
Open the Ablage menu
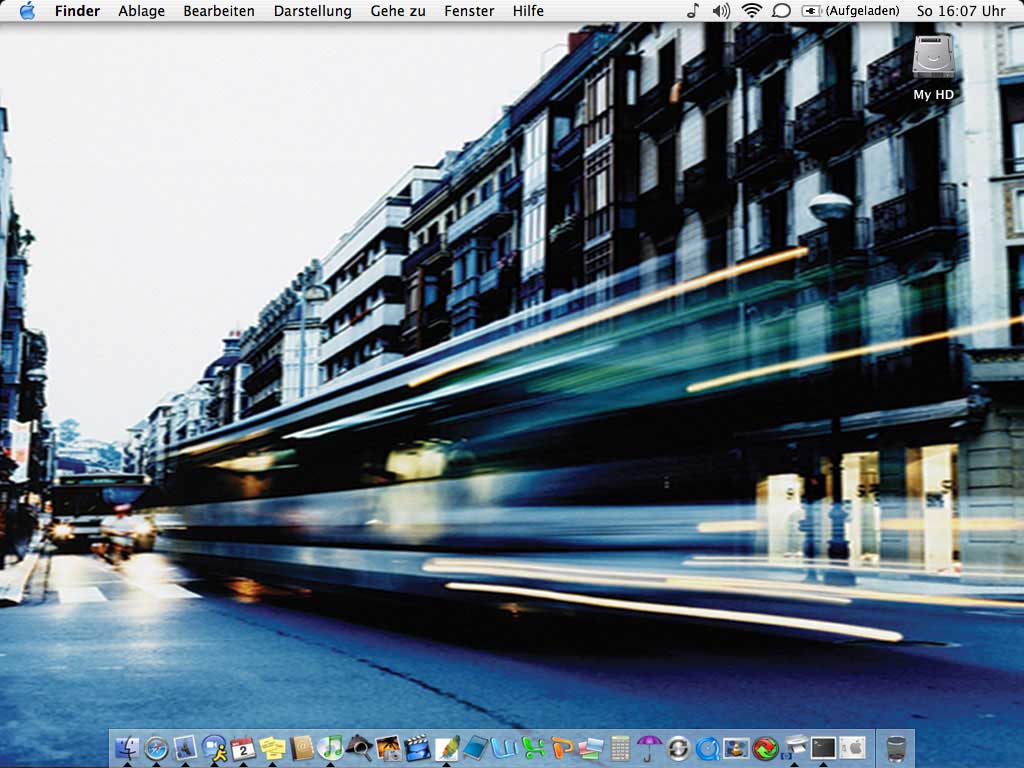click(141, 11)
